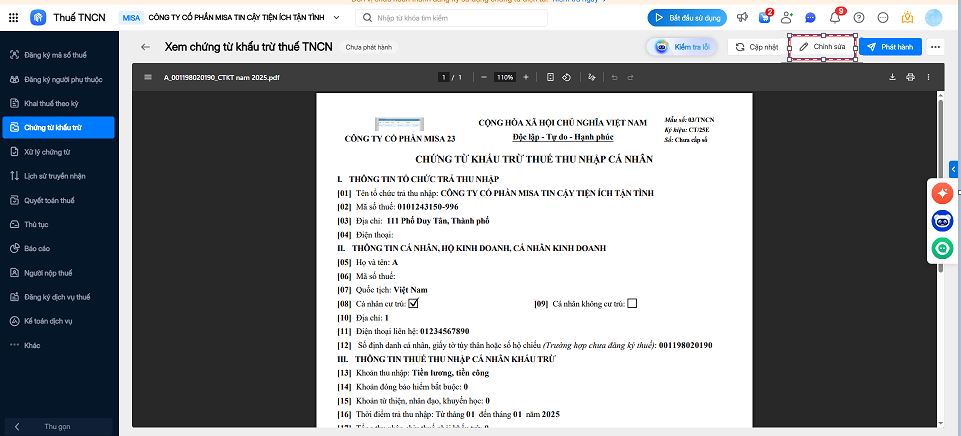The height and width of the screenshot is (436, 961).
Task: Click the PDF draw annotation icon
Action: [592, 77]
